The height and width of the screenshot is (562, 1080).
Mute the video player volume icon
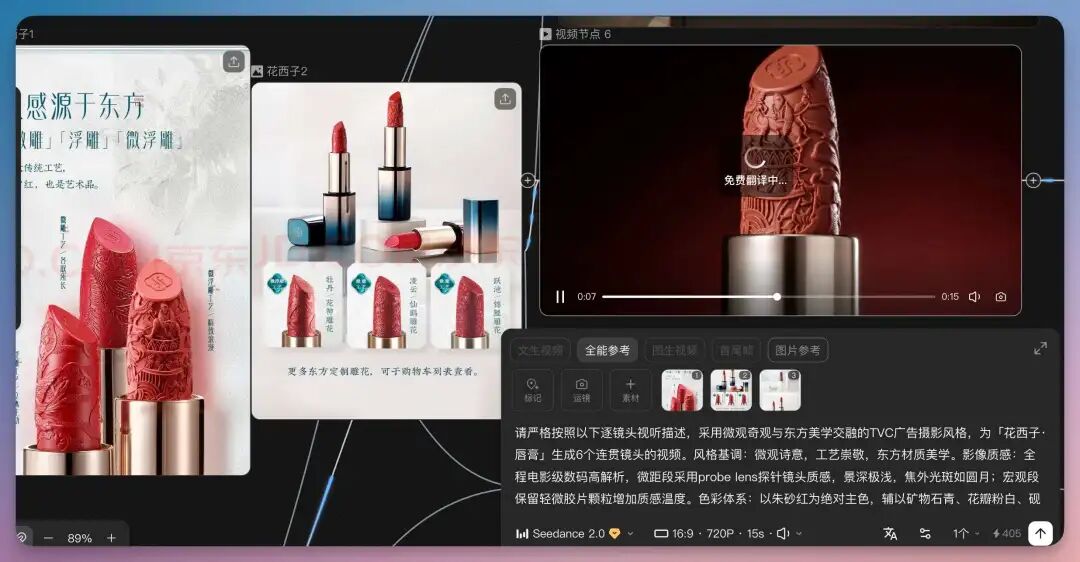pos(975,297)
